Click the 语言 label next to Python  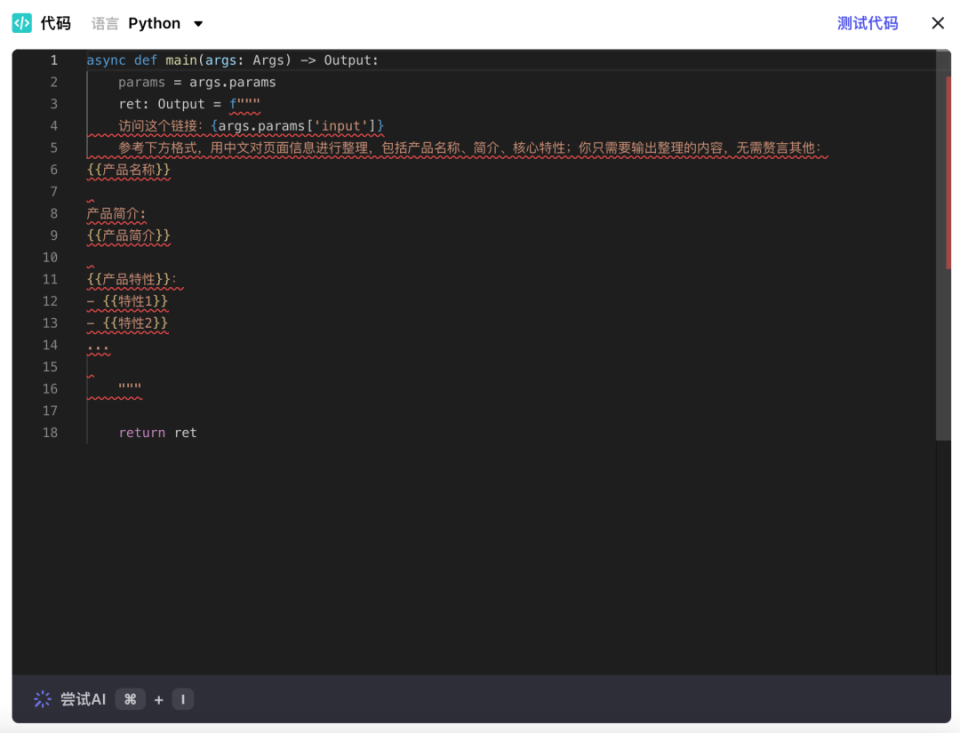click(x=104, y=22)
